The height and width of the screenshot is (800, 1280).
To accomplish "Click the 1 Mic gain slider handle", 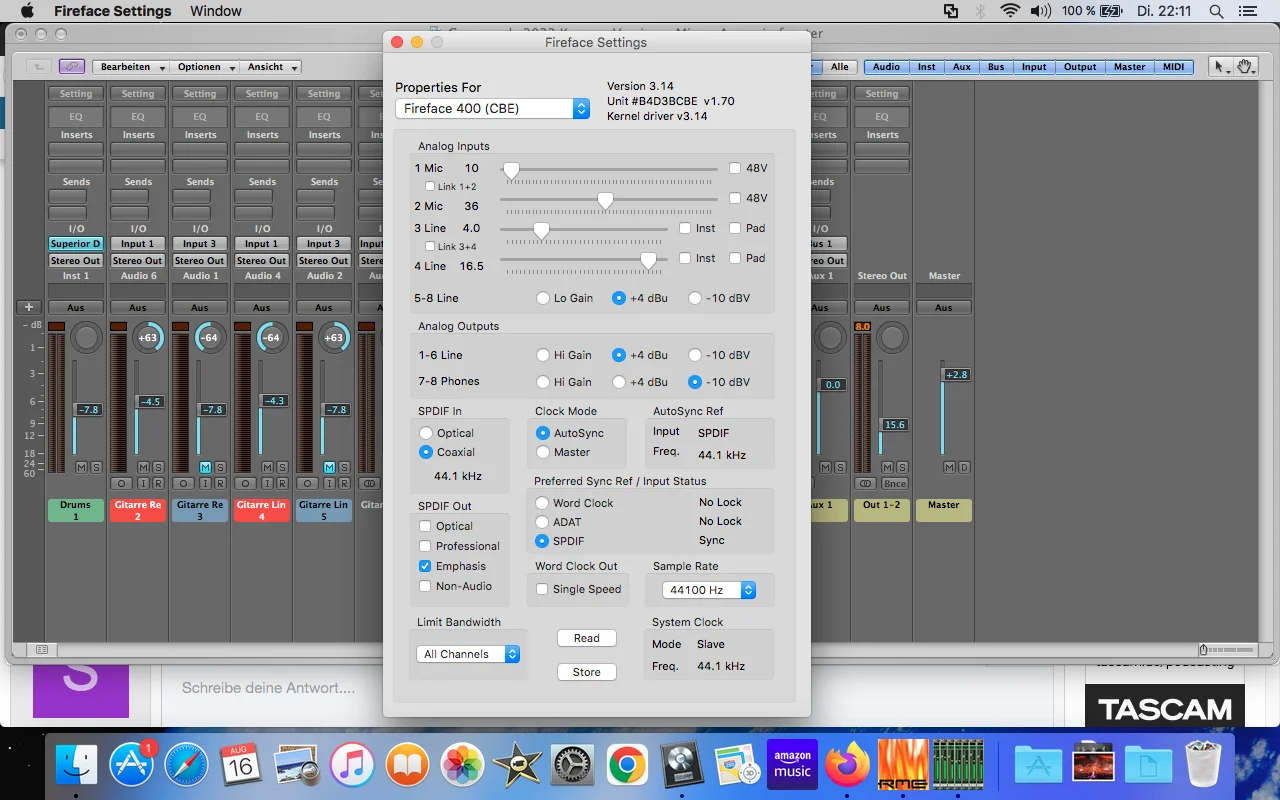I will 511,171.
